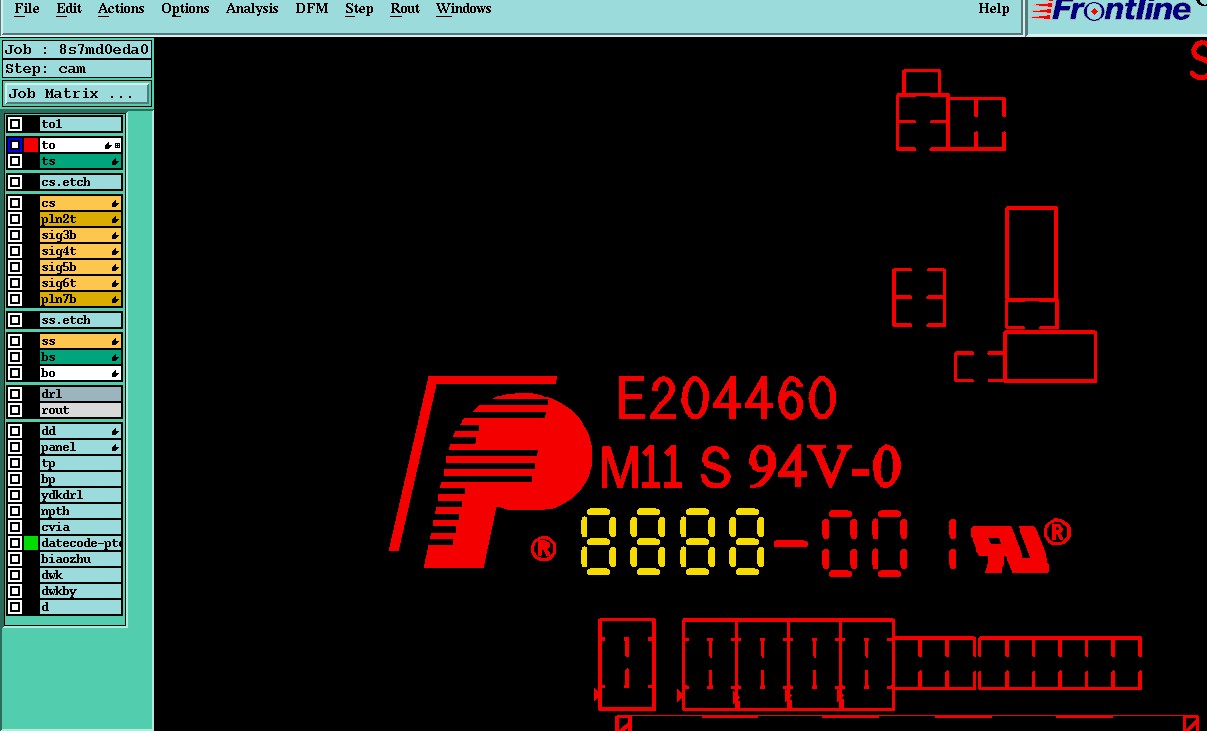1207x731 pixels.
Task: Select the ss.etch layer name
Action: [80, 320]
